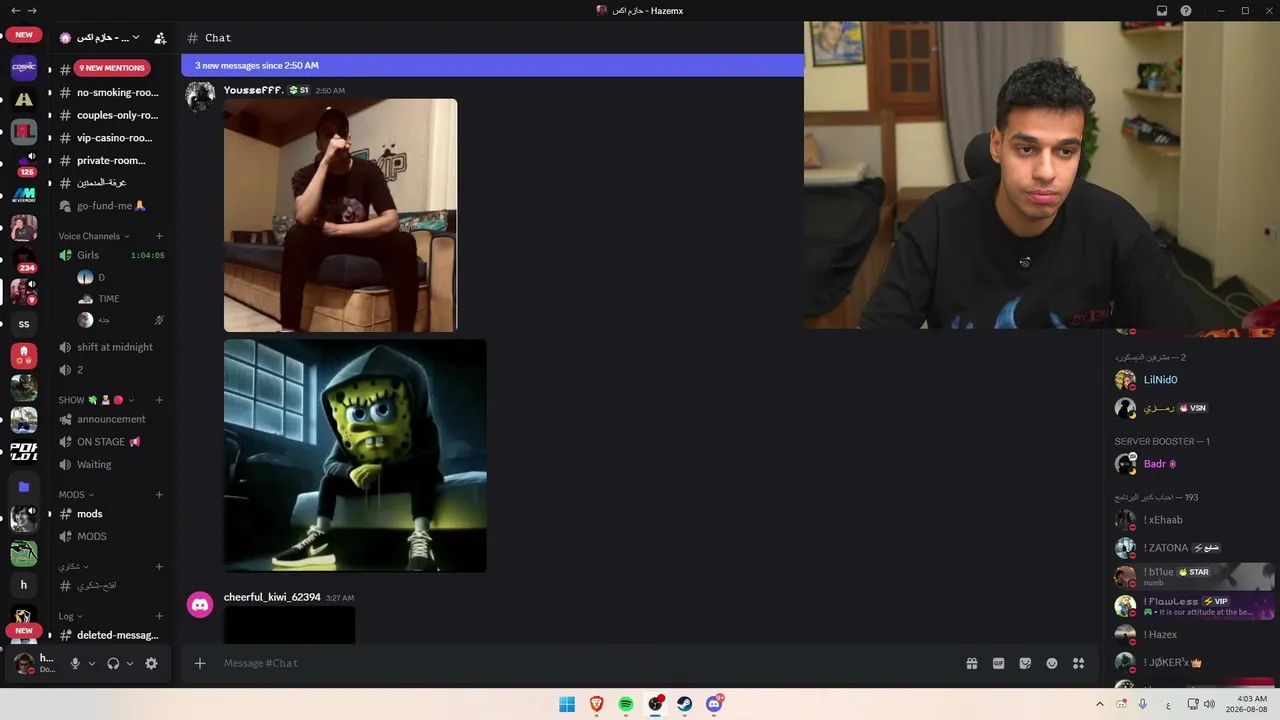Open the gift icon in message bar
The image size is (1280, 720).
point(971,663)
